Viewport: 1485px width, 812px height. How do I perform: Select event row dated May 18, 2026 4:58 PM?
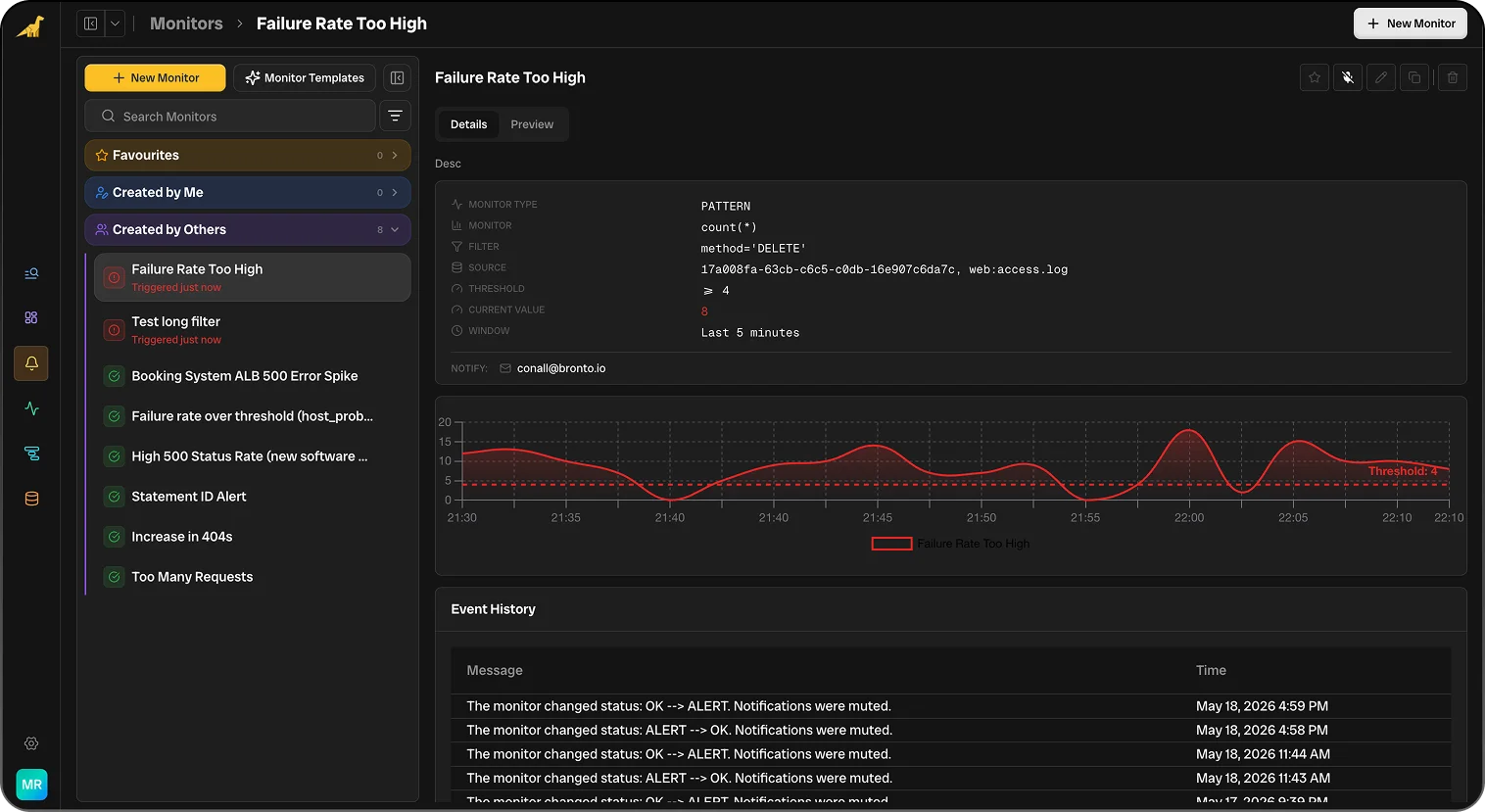950,731
